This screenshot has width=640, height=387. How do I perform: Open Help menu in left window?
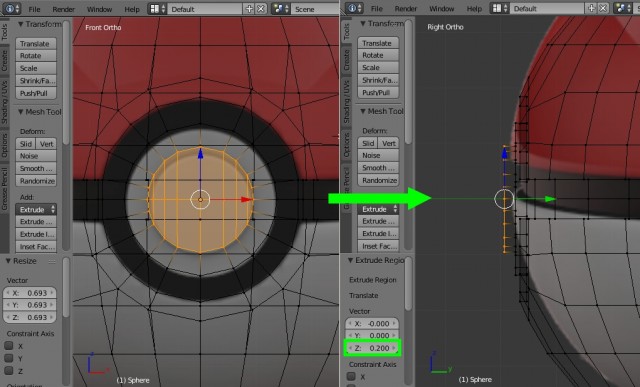point(132,9)
